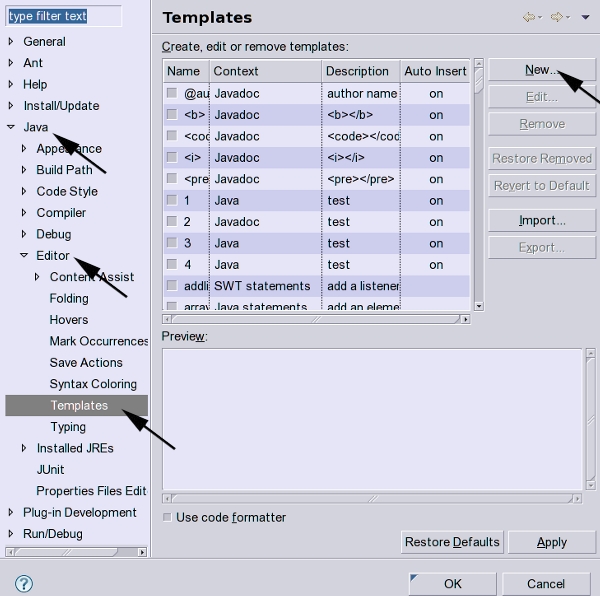This screenshot has width=600, height=596.
Task: Toggle the <pre> template checkbox
Action: coord(172,179)
